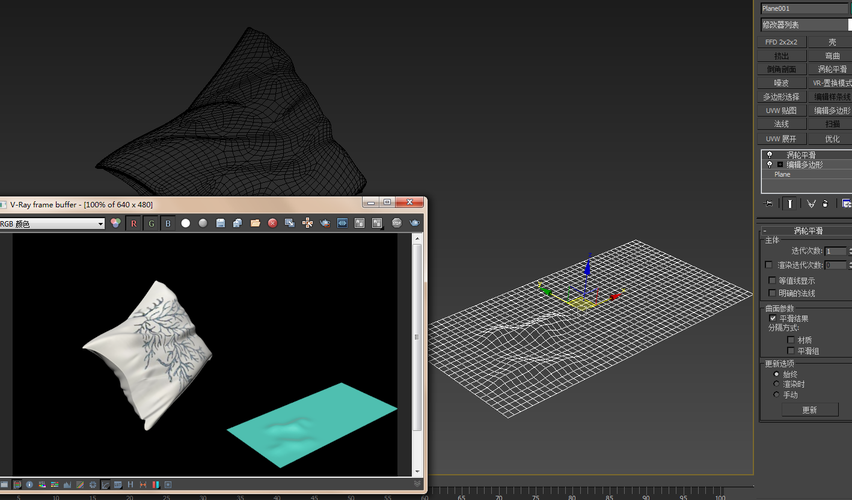Select the 渲染时 radio button
Viewport: 852px width, 500px height.
coord(777,384)
